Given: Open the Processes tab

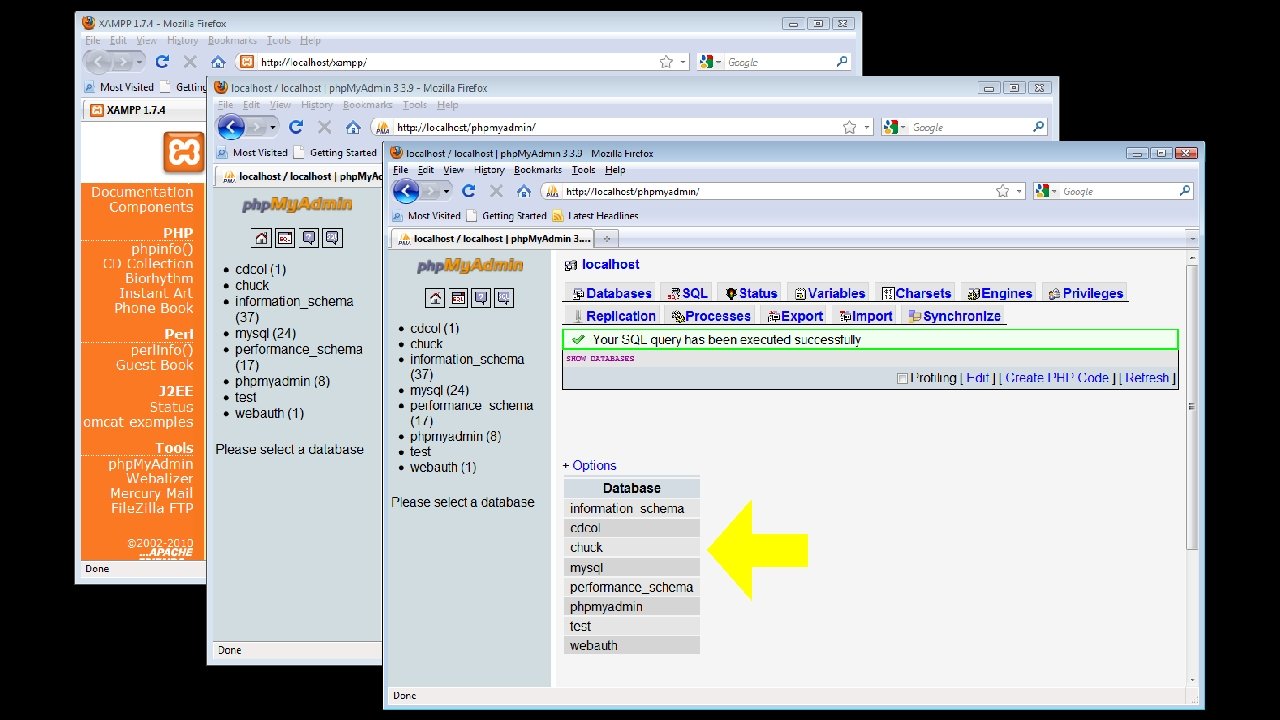Looking at the screenshot, I should click(x=710, y=316).
